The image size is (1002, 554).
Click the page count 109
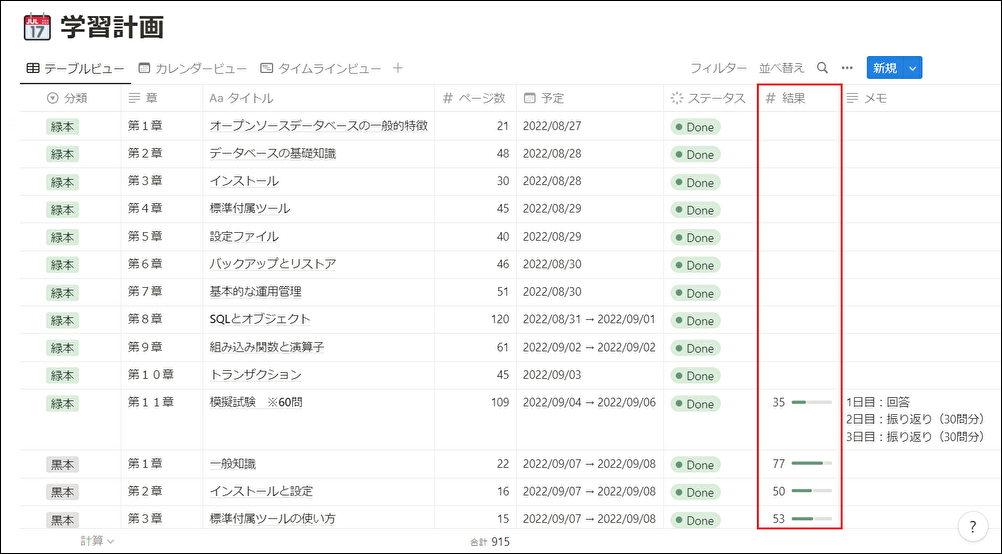500,402
